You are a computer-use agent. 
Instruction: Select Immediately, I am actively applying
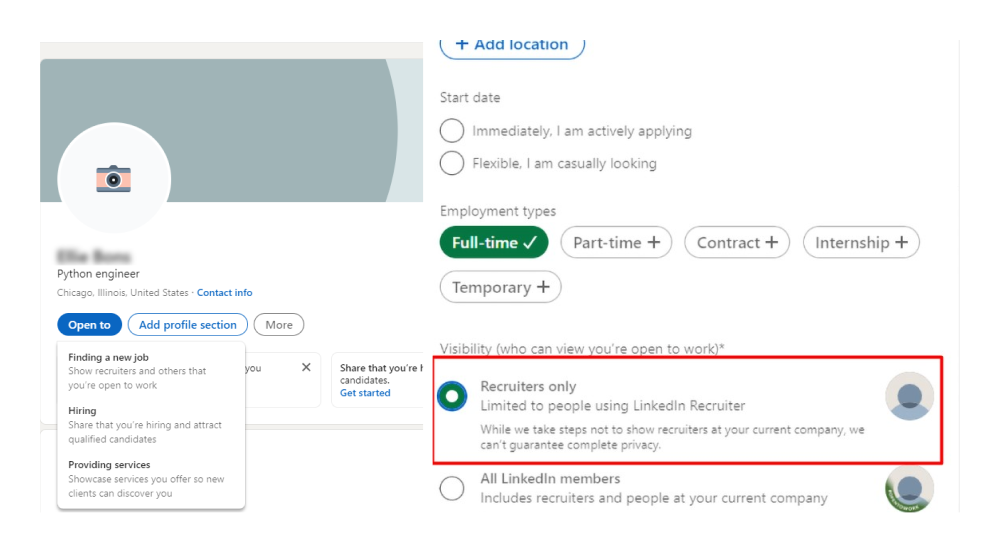(452, 131)
